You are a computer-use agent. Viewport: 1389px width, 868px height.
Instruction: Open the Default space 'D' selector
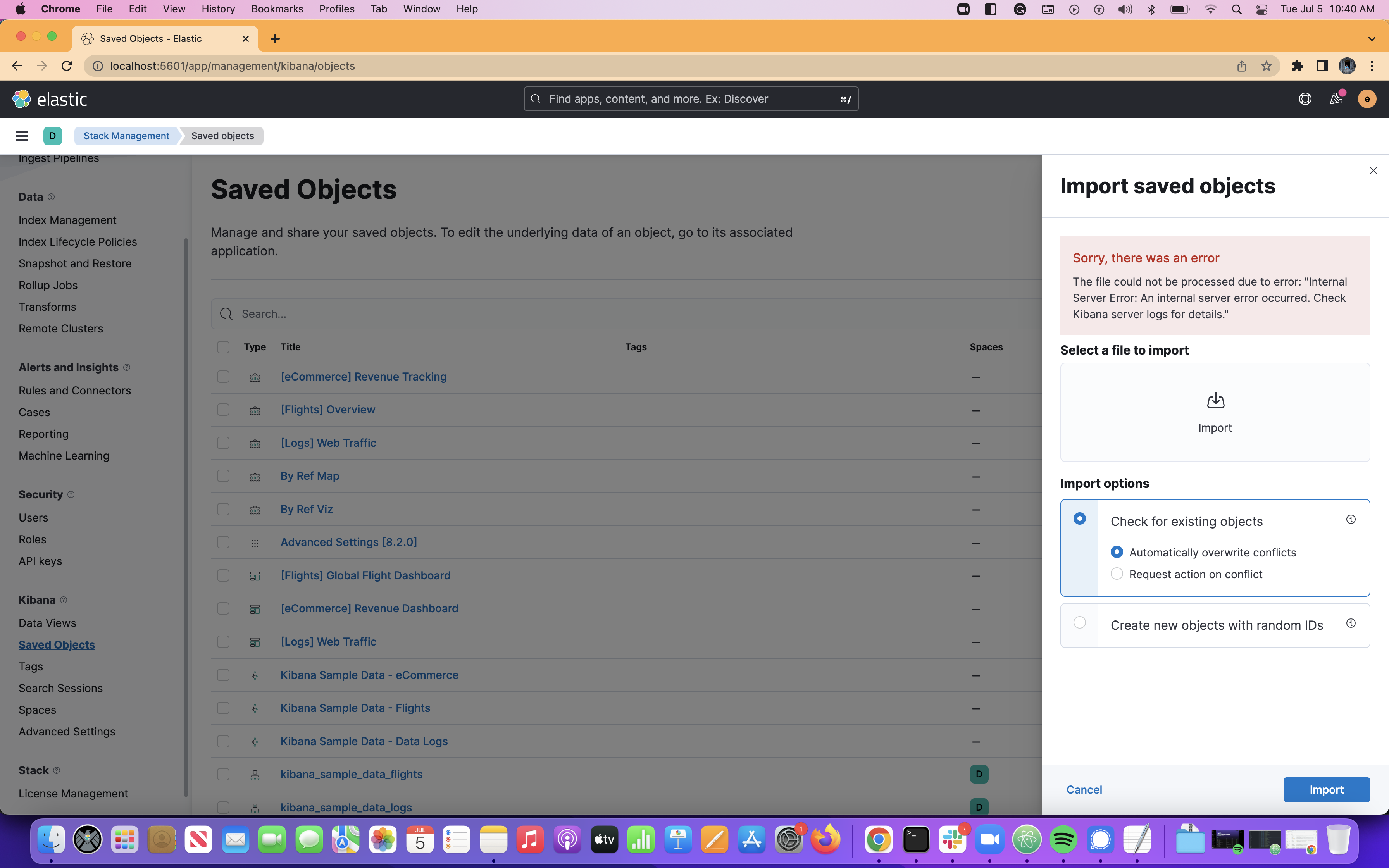(52, 136)
